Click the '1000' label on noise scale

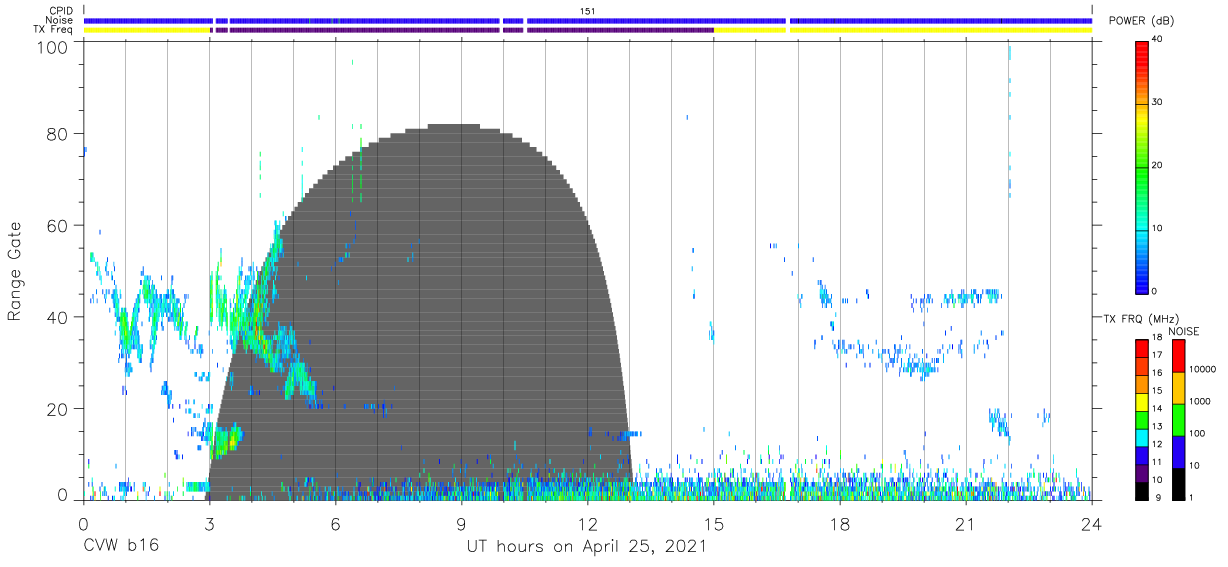(1200, 401)
